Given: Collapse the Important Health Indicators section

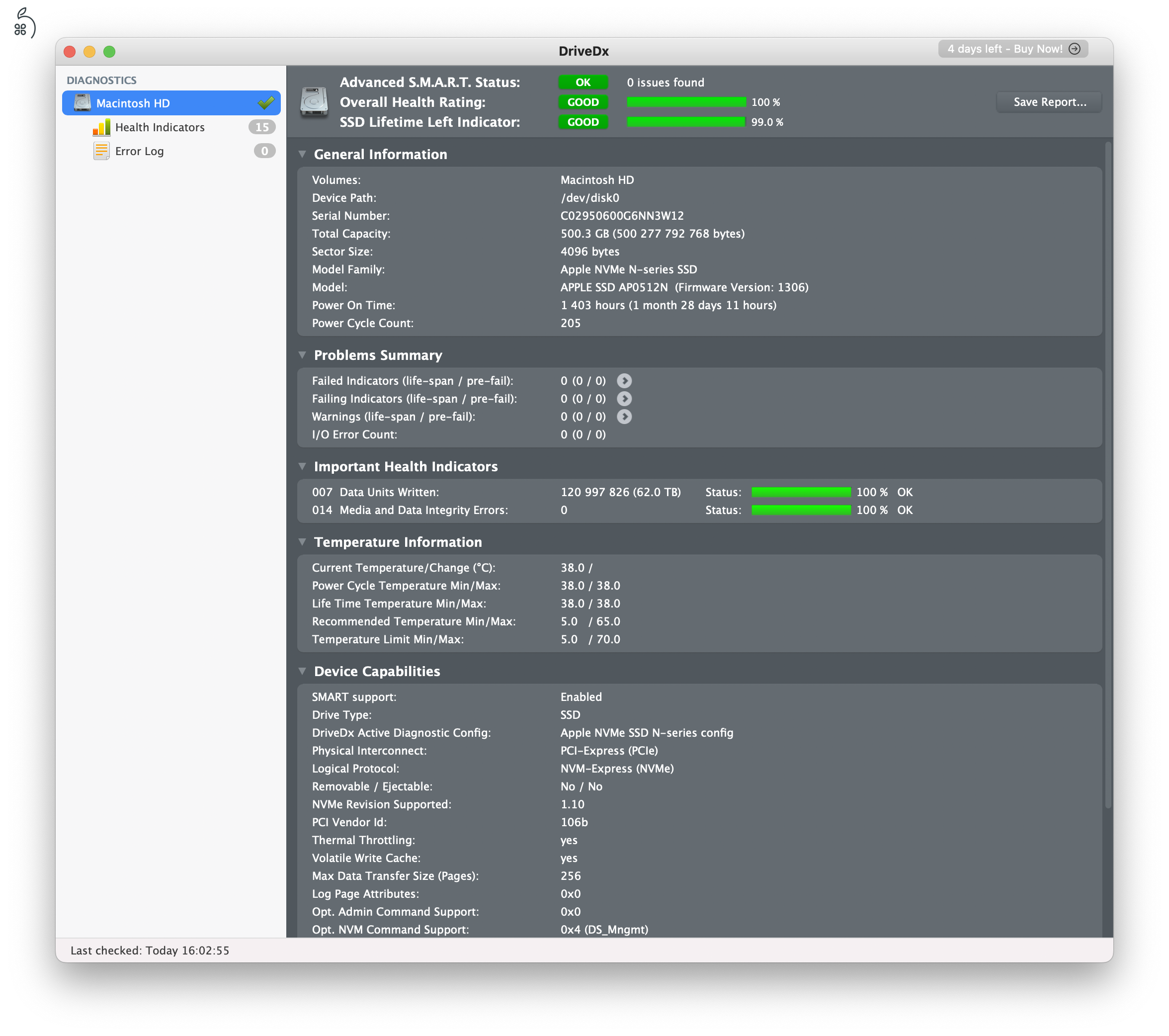Looking at the screenshot, I should click(302, 466).
